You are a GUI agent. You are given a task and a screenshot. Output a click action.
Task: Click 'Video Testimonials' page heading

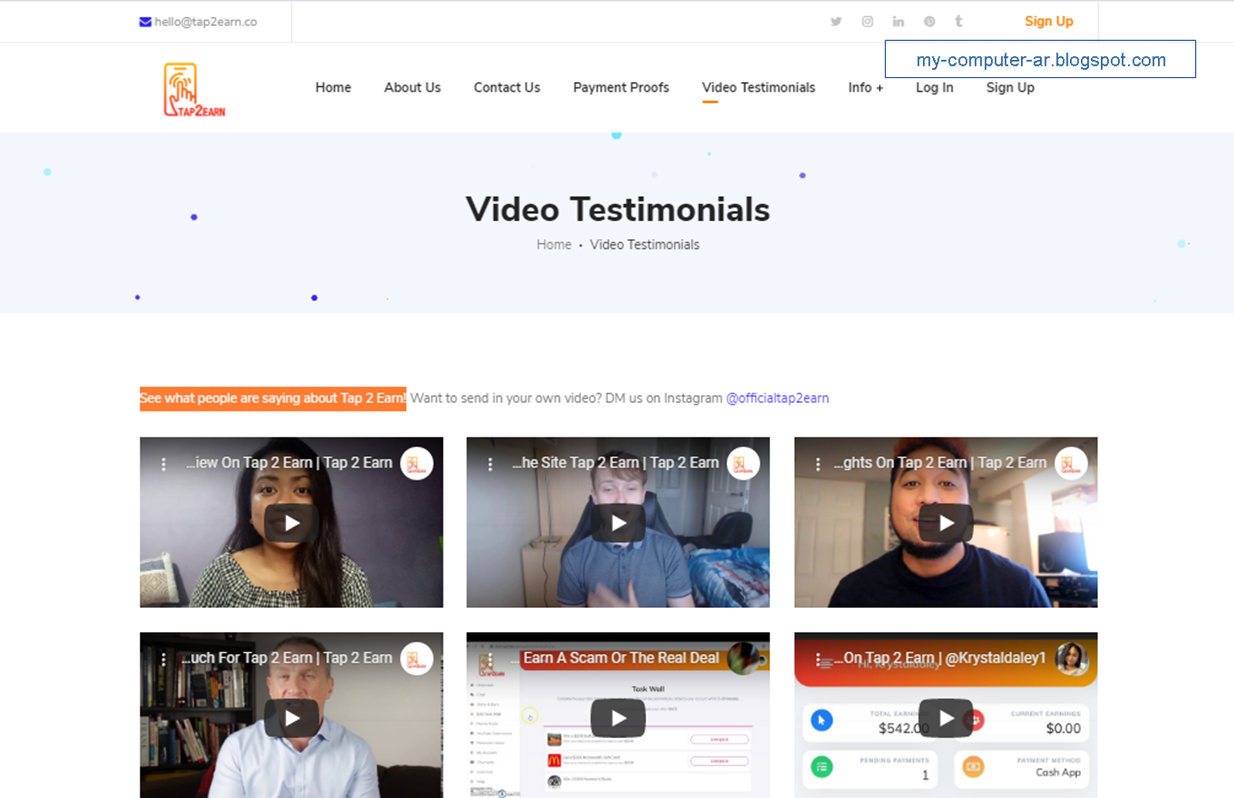click(x=618, y=209)
